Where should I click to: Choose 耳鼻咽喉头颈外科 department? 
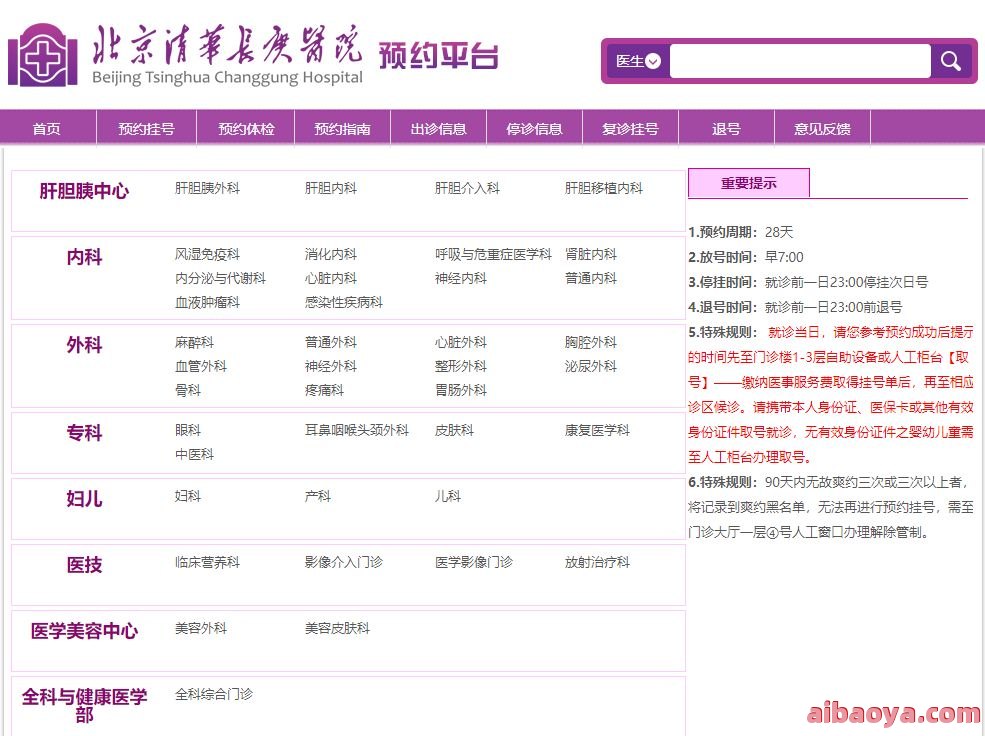tap(357, 430)
